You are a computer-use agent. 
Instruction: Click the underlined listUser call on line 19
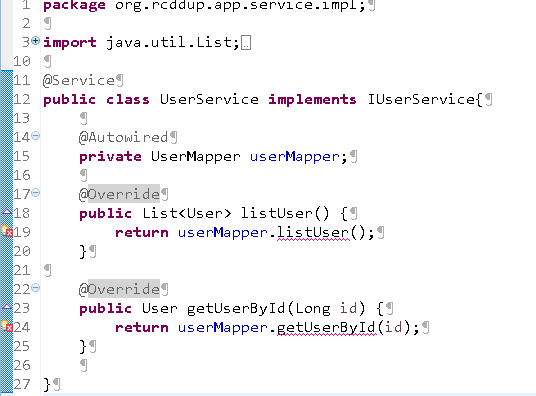313,233
